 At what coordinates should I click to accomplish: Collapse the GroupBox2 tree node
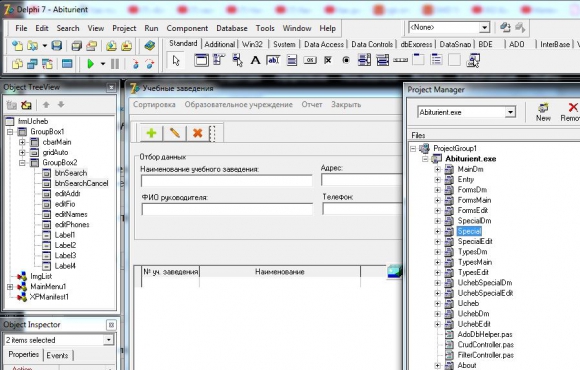[x=22, y=162]
